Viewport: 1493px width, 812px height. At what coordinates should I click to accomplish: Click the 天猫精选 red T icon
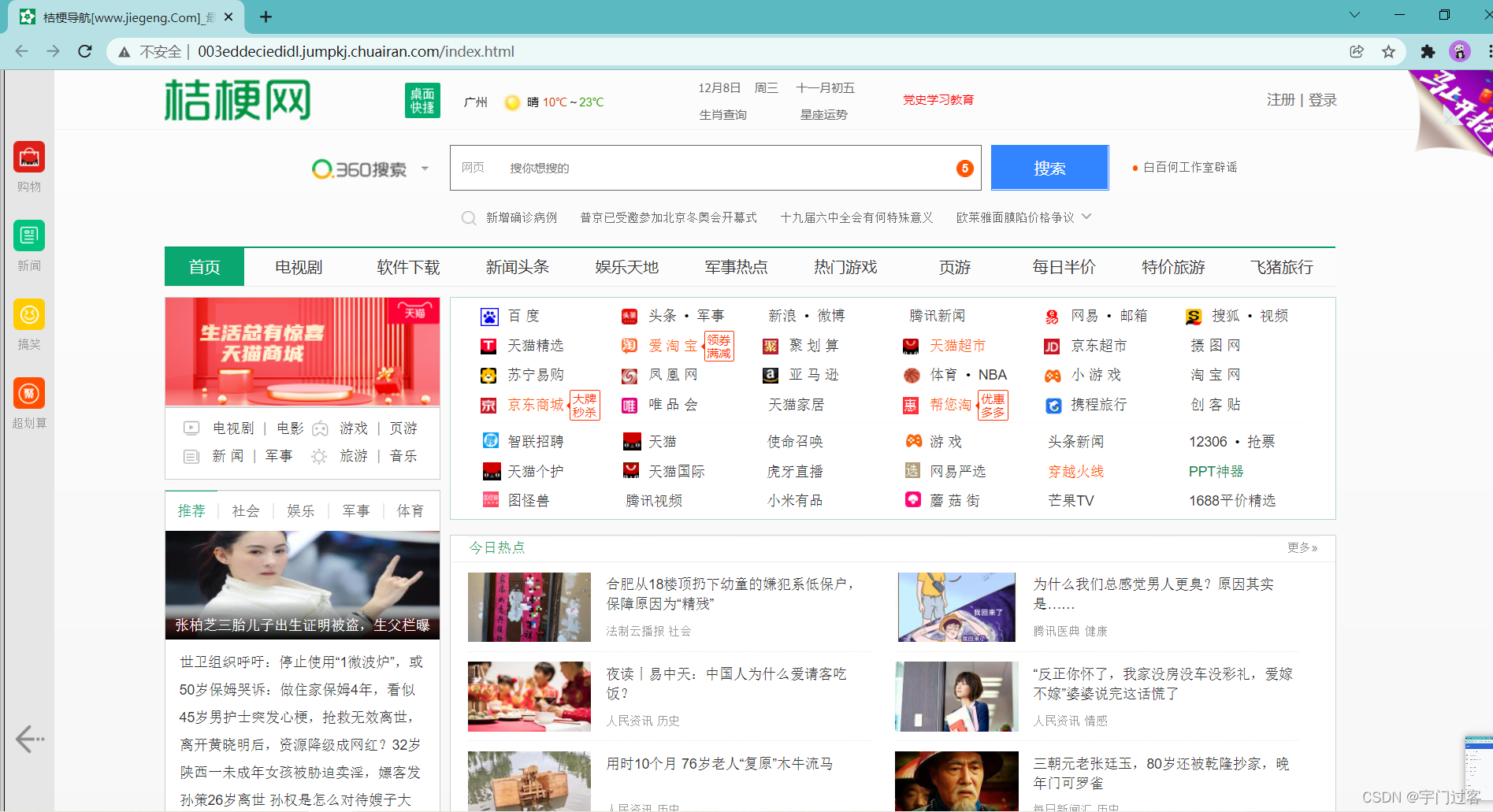point(489,346)
